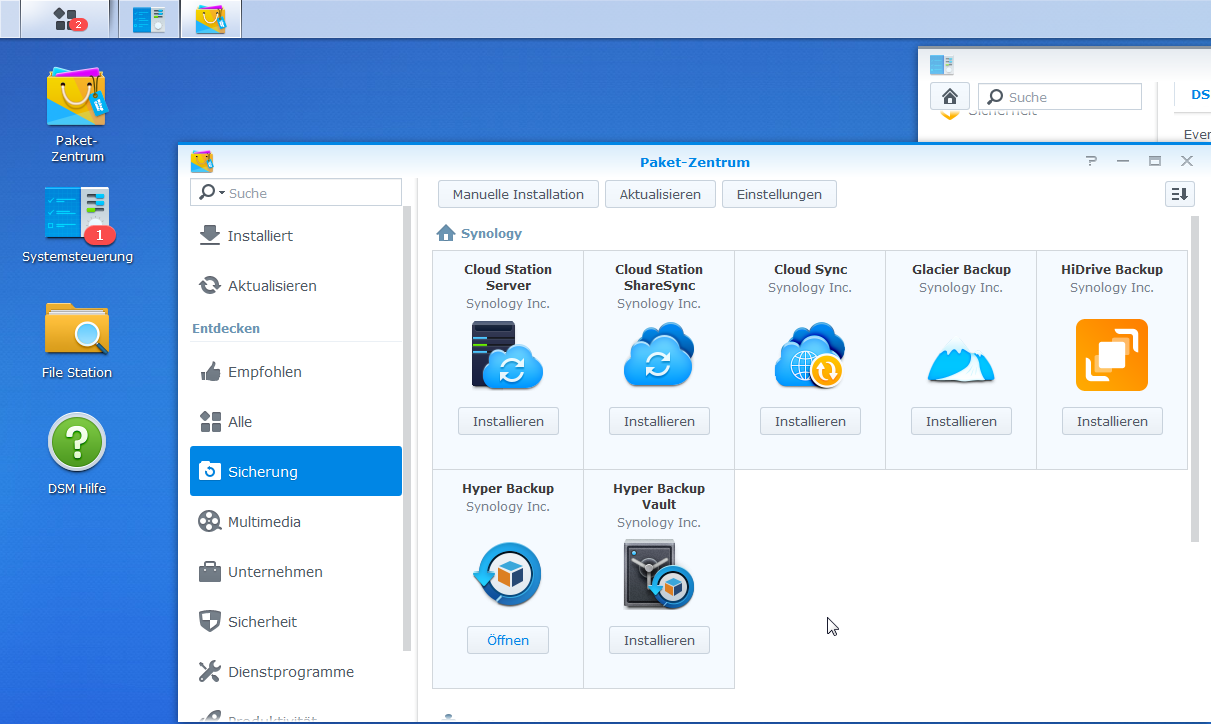Open the Paket-Zentrum desktop shortcut
Viewport: 1211px width, 724px height.
pyautogui.click(x=77, y=114)
